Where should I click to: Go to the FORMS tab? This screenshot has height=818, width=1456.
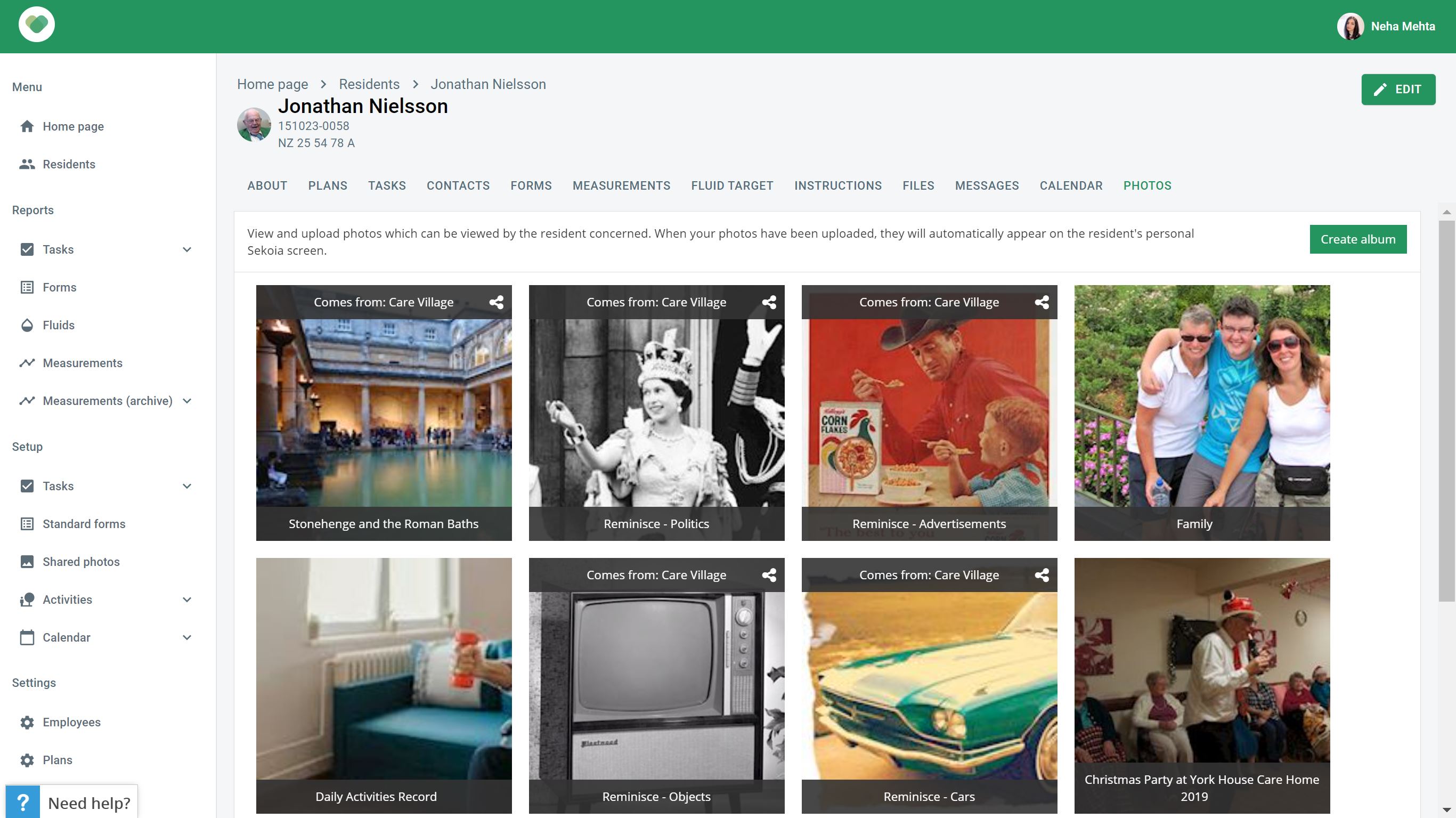coord(531,185)
